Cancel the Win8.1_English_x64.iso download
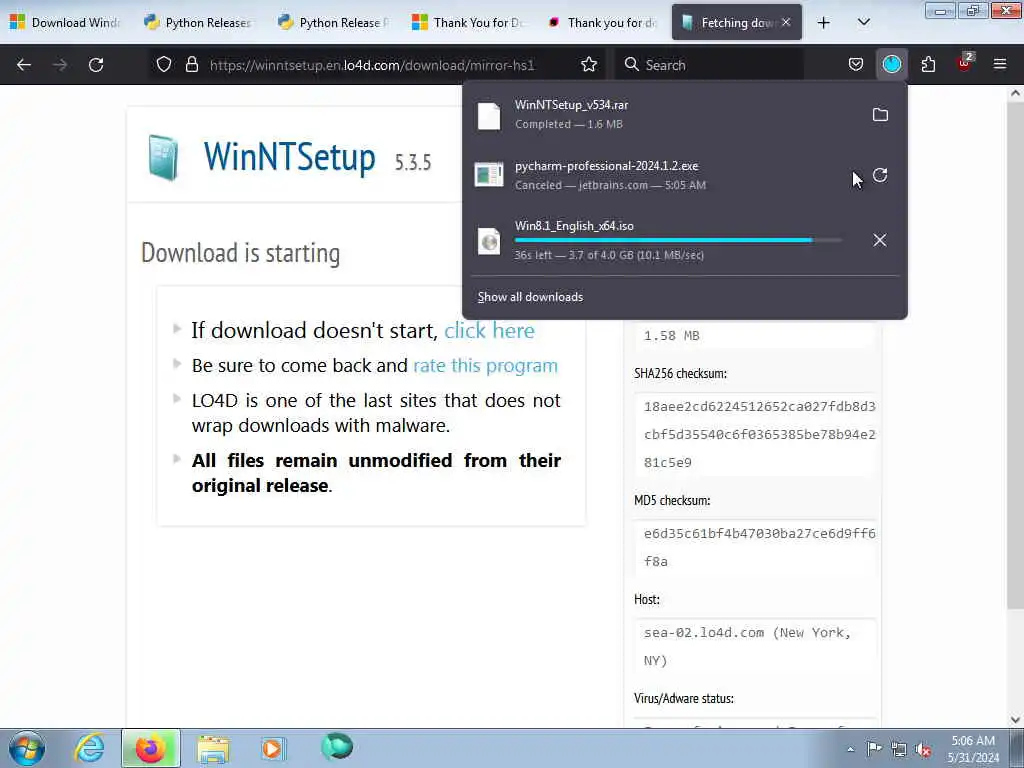1024x768 pixels. coord(880,240)
